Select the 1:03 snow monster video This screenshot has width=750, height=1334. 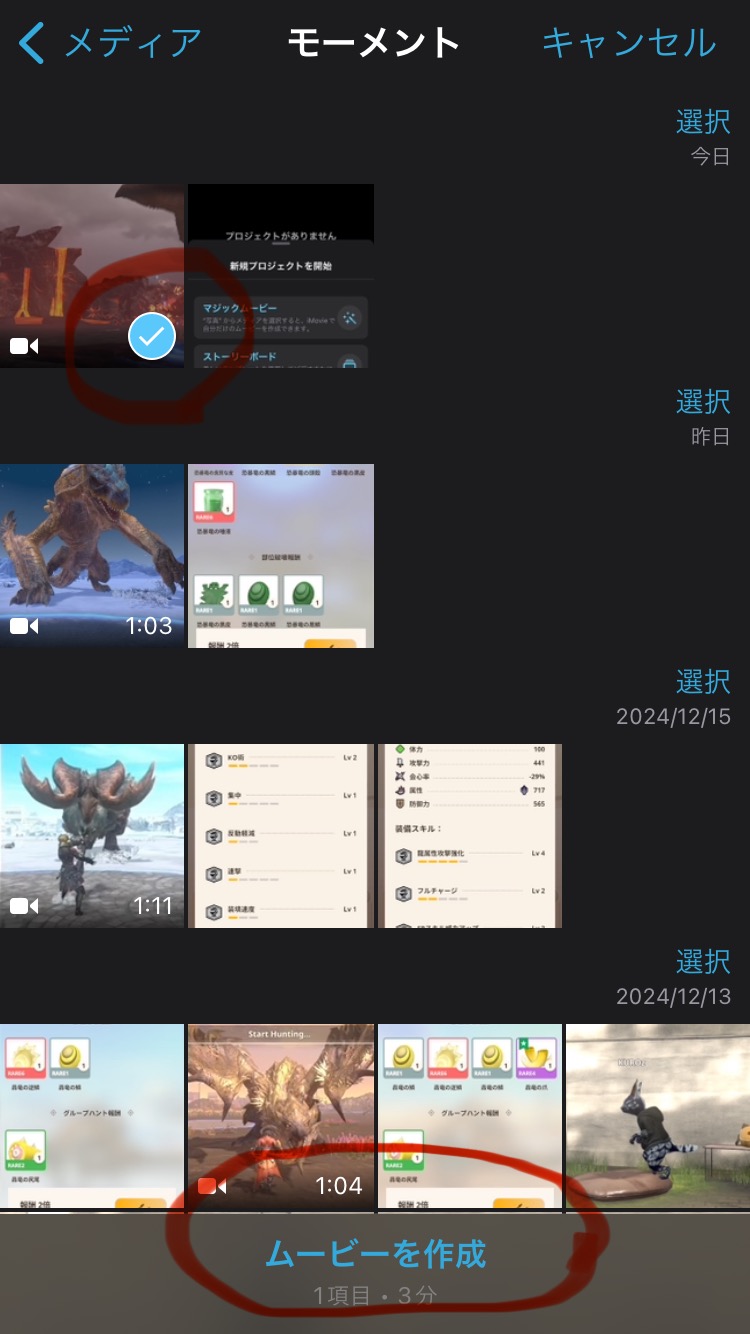coord(92,556)
